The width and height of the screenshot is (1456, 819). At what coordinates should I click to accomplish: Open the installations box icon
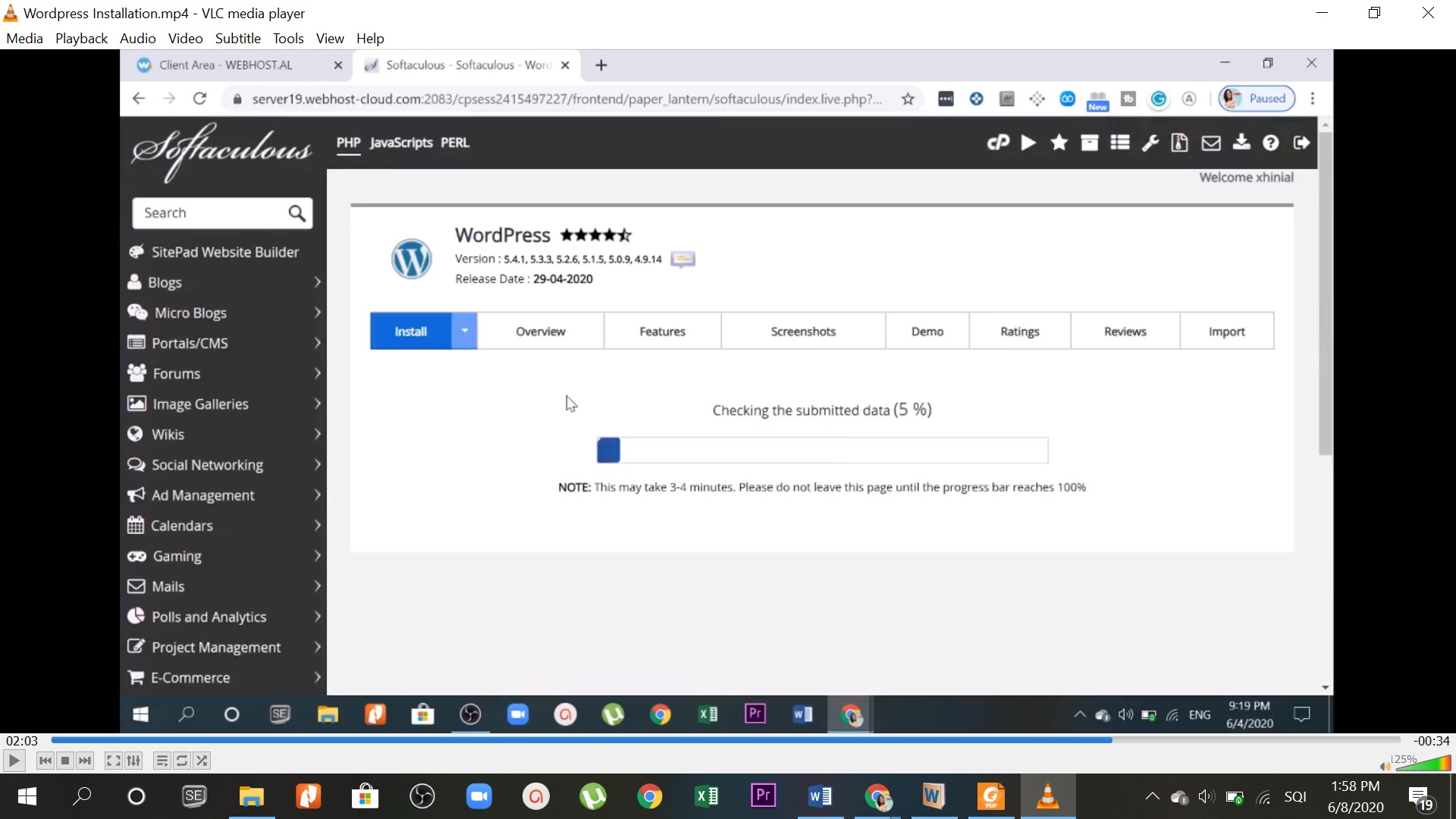coord(1090,143)
